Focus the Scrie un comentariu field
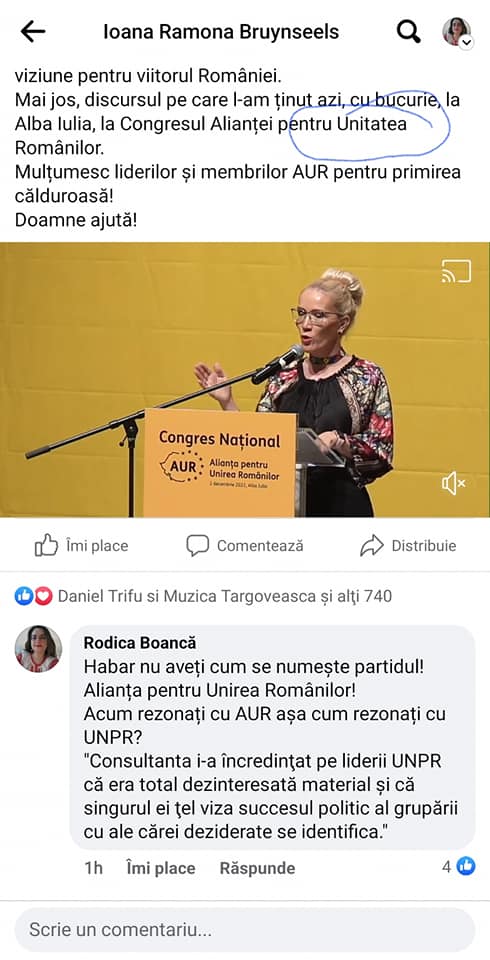Viewport: 490px width, 960px height. pyautogui.click(x=245, y=930)
